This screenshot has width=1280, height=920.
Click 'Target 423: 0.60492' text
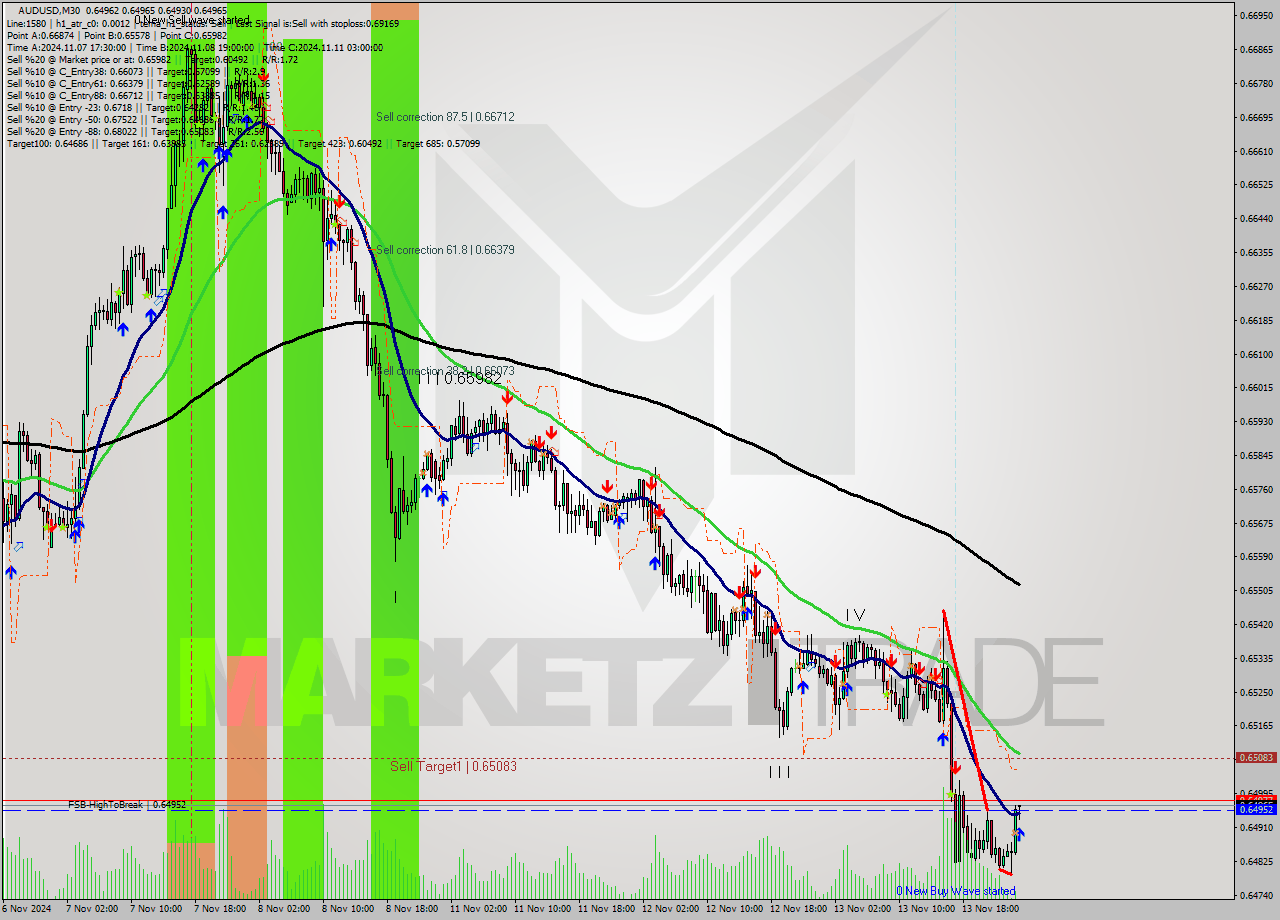pyautogui.click(x=340, y=143)
